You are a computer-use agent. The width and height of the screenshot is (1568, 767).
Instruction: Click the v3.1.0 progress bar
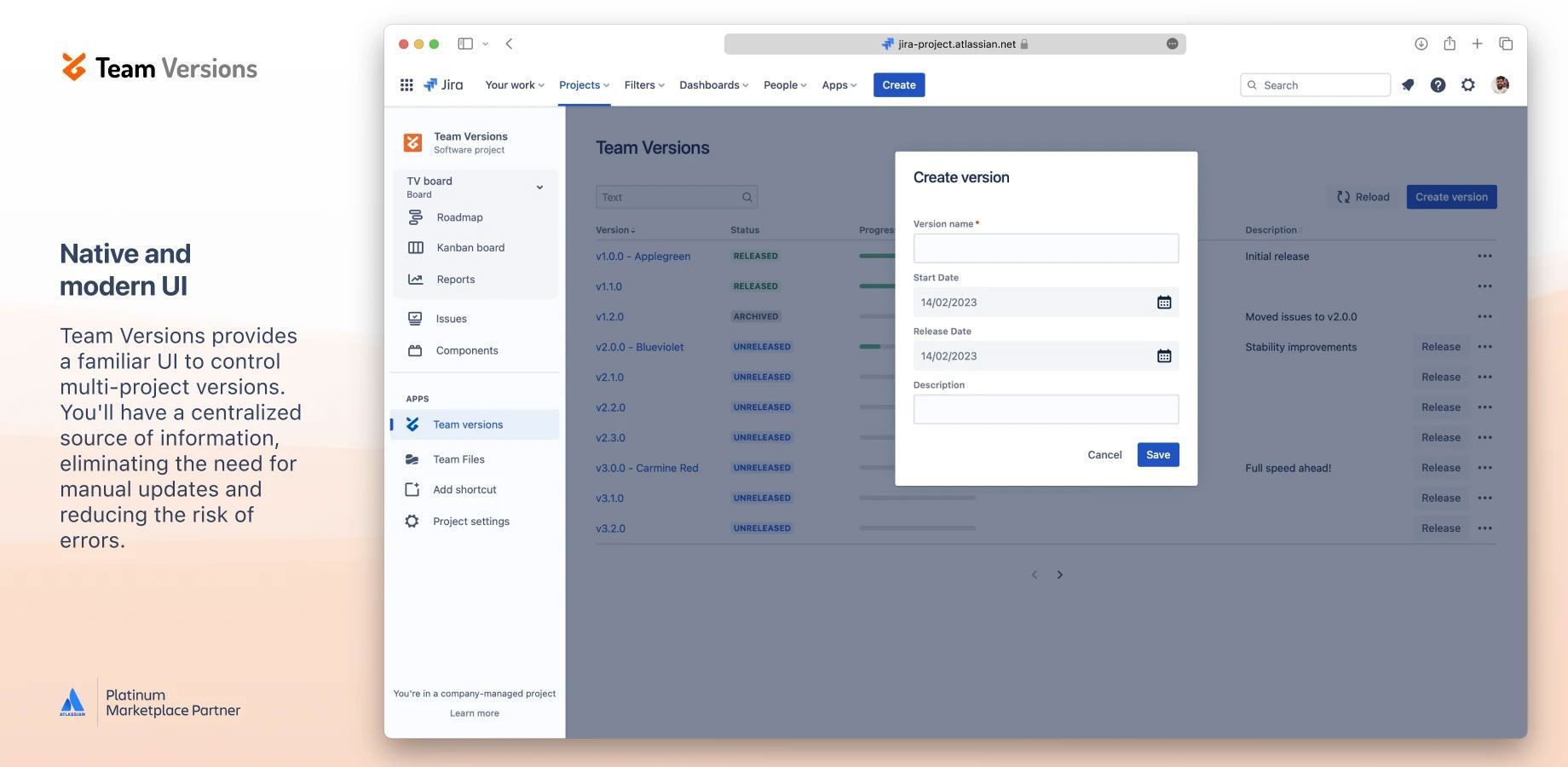point(918,498)
